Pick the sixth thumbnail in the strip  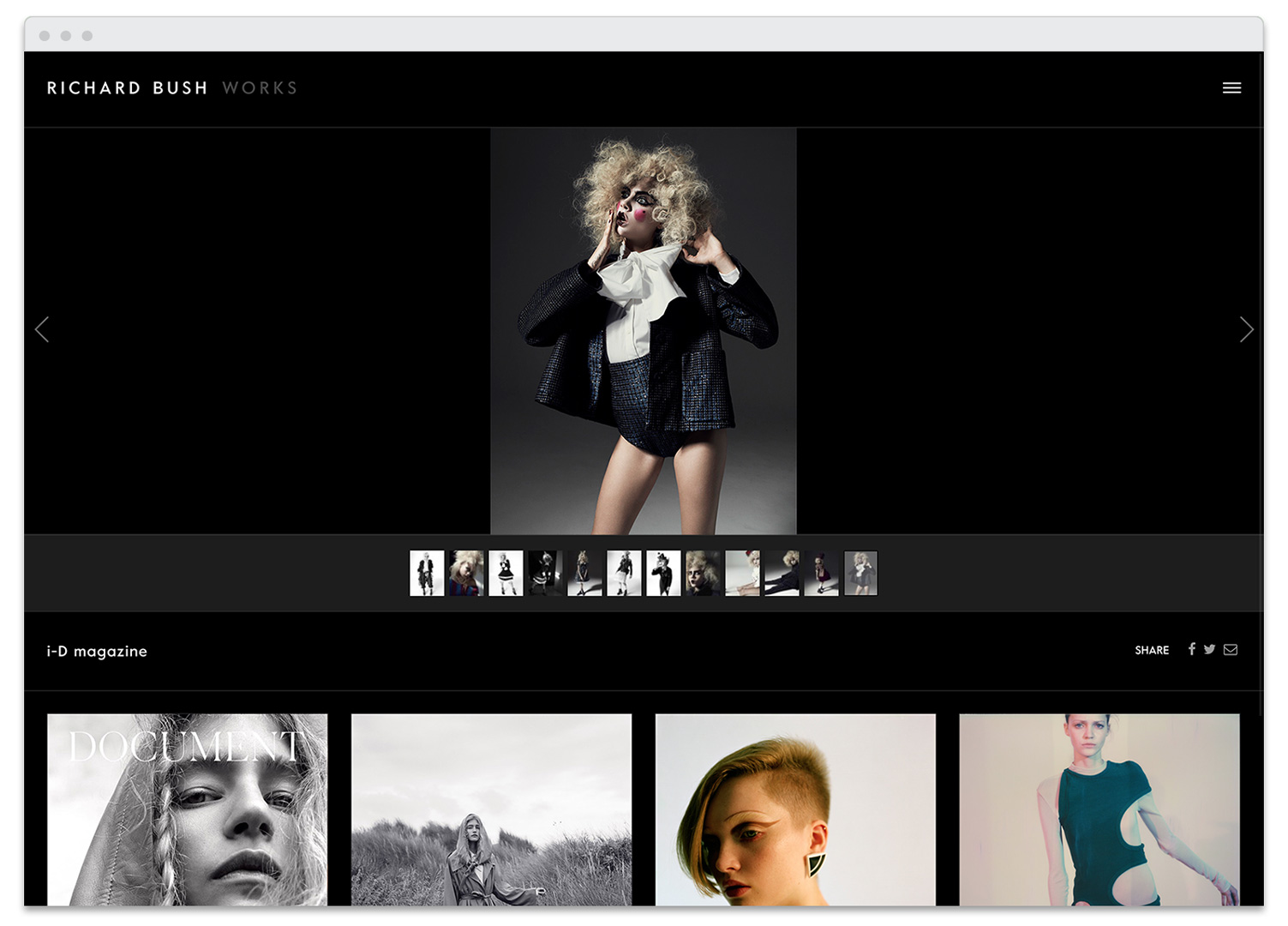coord(624,573)
